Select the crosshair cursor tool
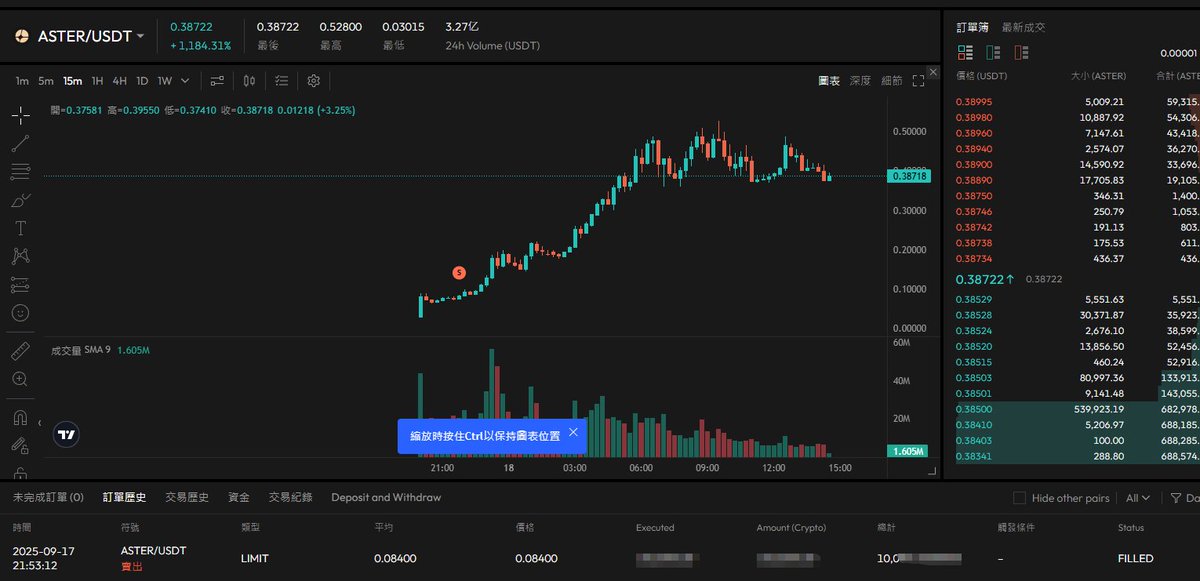This screenshot has width=1200, height=581. point(20,116)
